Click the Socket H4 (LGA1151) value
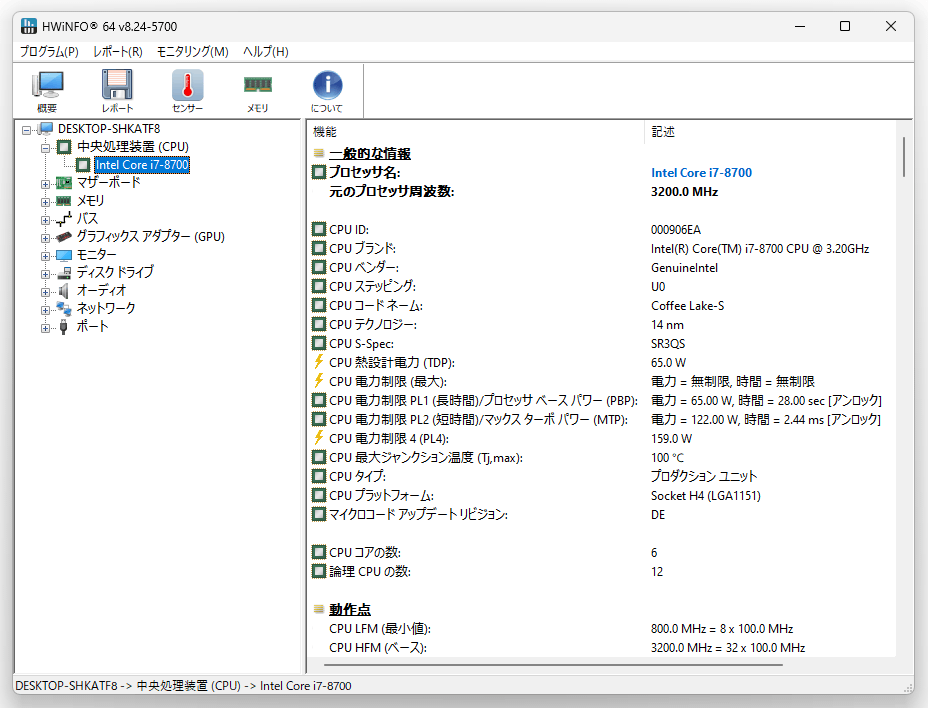928x708 pixels. tap(705, 495)
